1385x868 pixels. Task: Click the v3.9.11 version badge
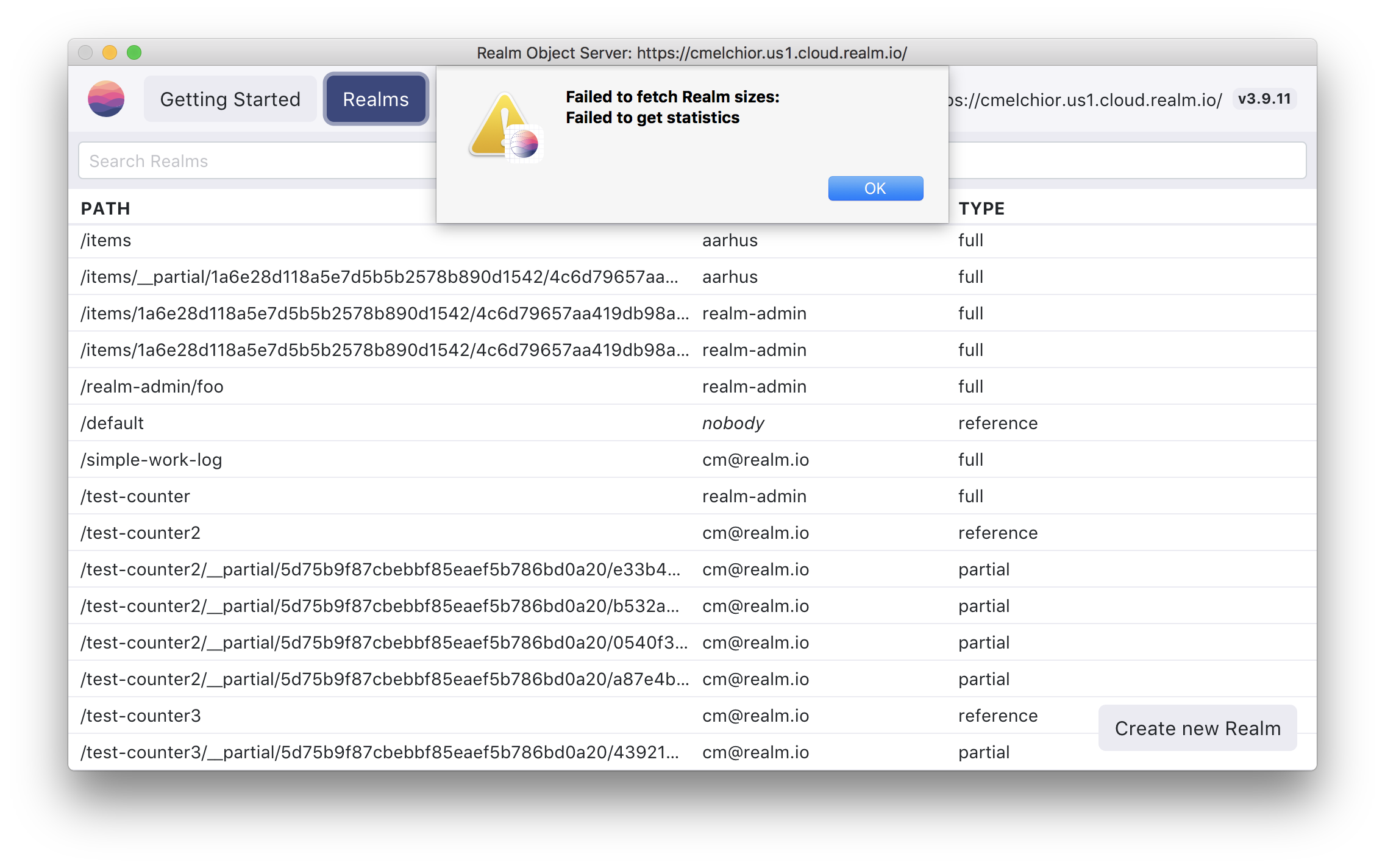pos(1264,99)
